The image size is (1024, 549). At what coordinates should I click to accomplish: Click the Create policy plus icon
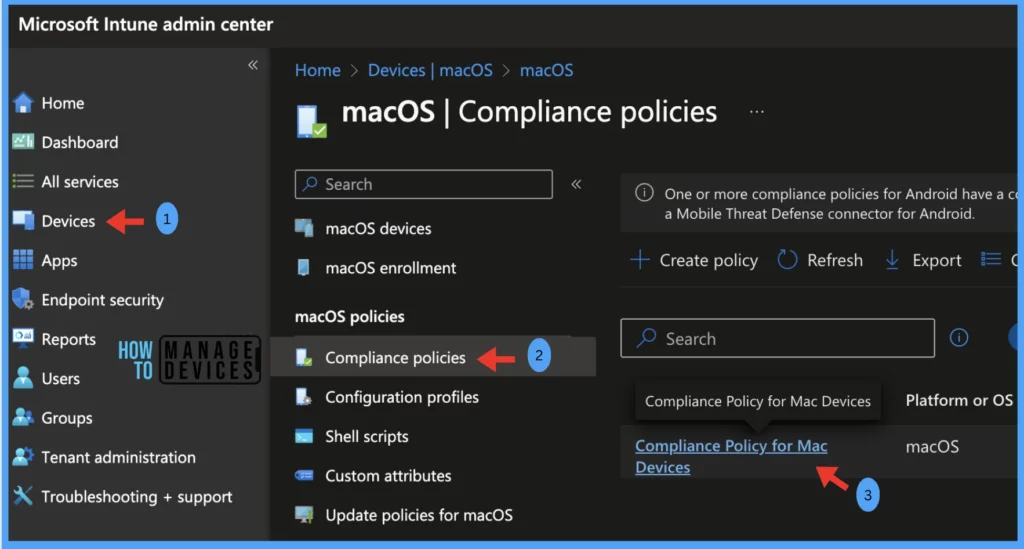coord(640,260)
